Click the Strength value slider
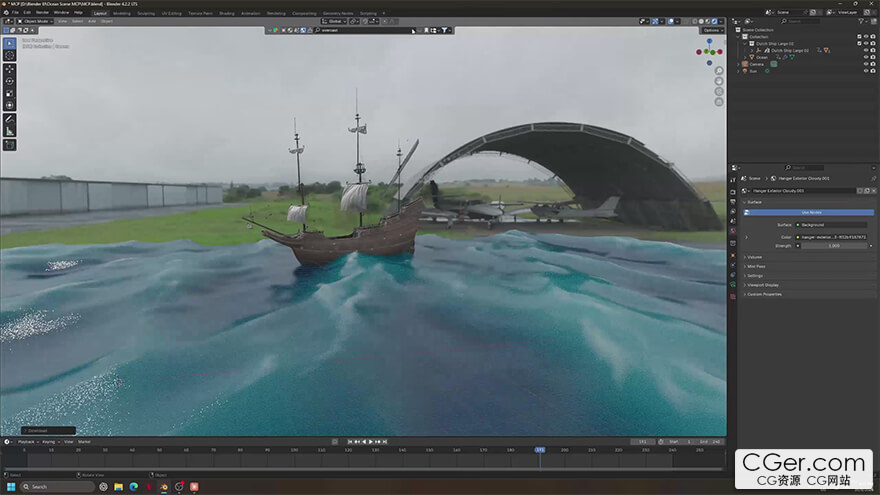 click(x=834, y=246)
